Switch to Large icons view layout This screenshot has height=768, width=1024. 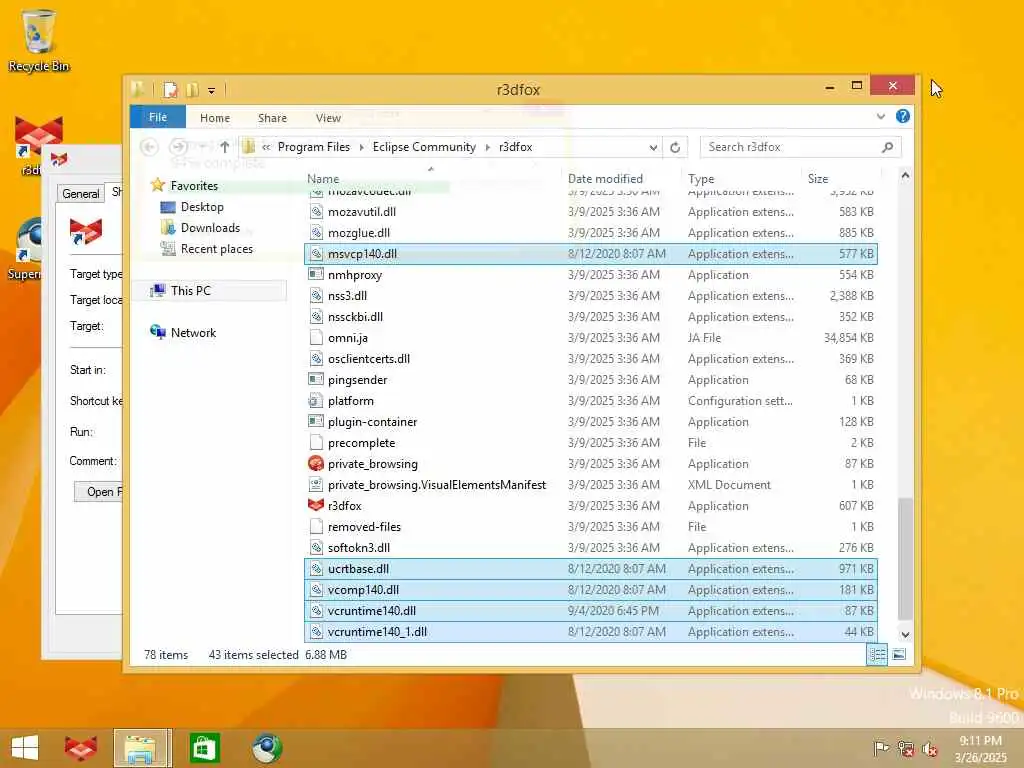point(899,654)
